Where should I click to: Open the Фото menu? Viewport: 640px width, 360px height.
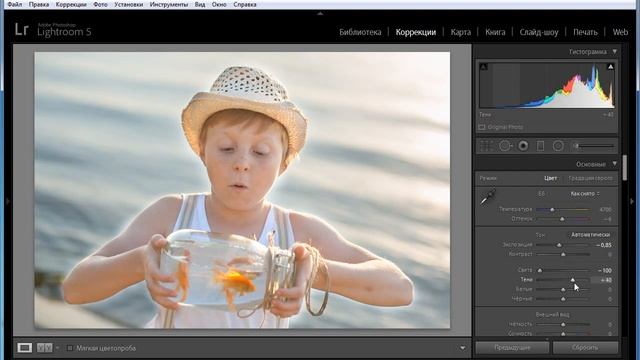click(x=100, y=4)
